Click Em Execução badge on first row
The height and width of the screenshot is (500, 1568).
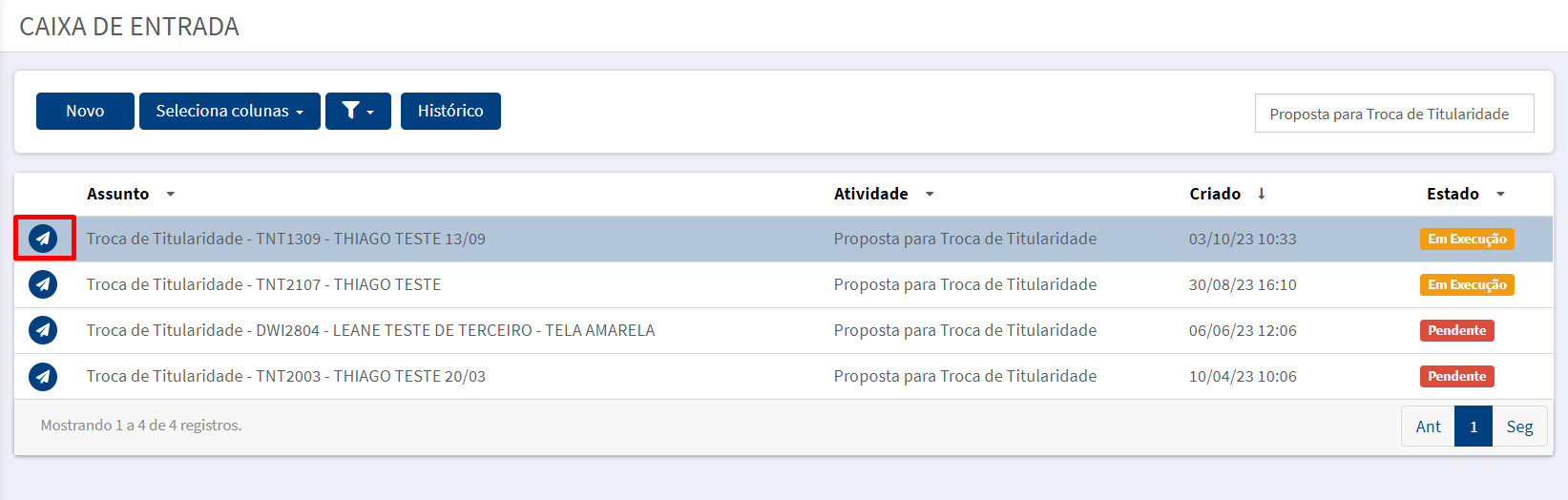(x=1467, y=239)
